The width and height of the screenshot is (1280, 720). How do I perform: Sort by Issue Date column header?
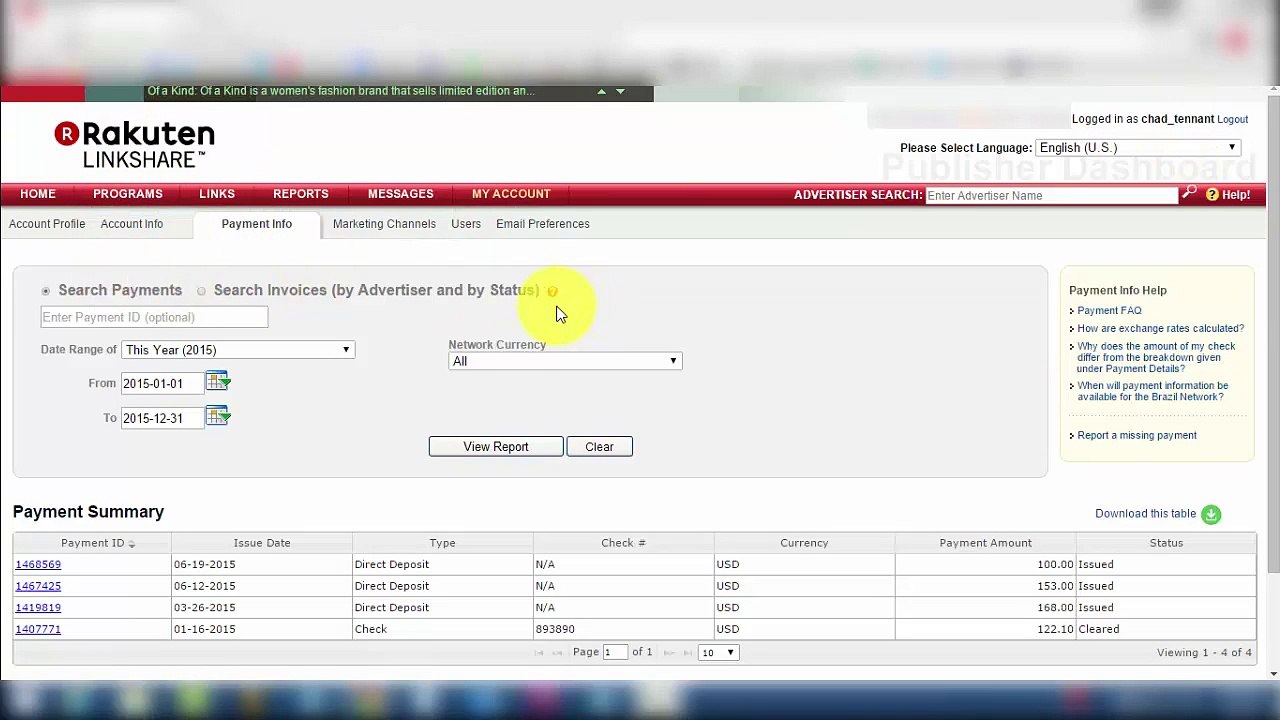(x=262, y=543)
